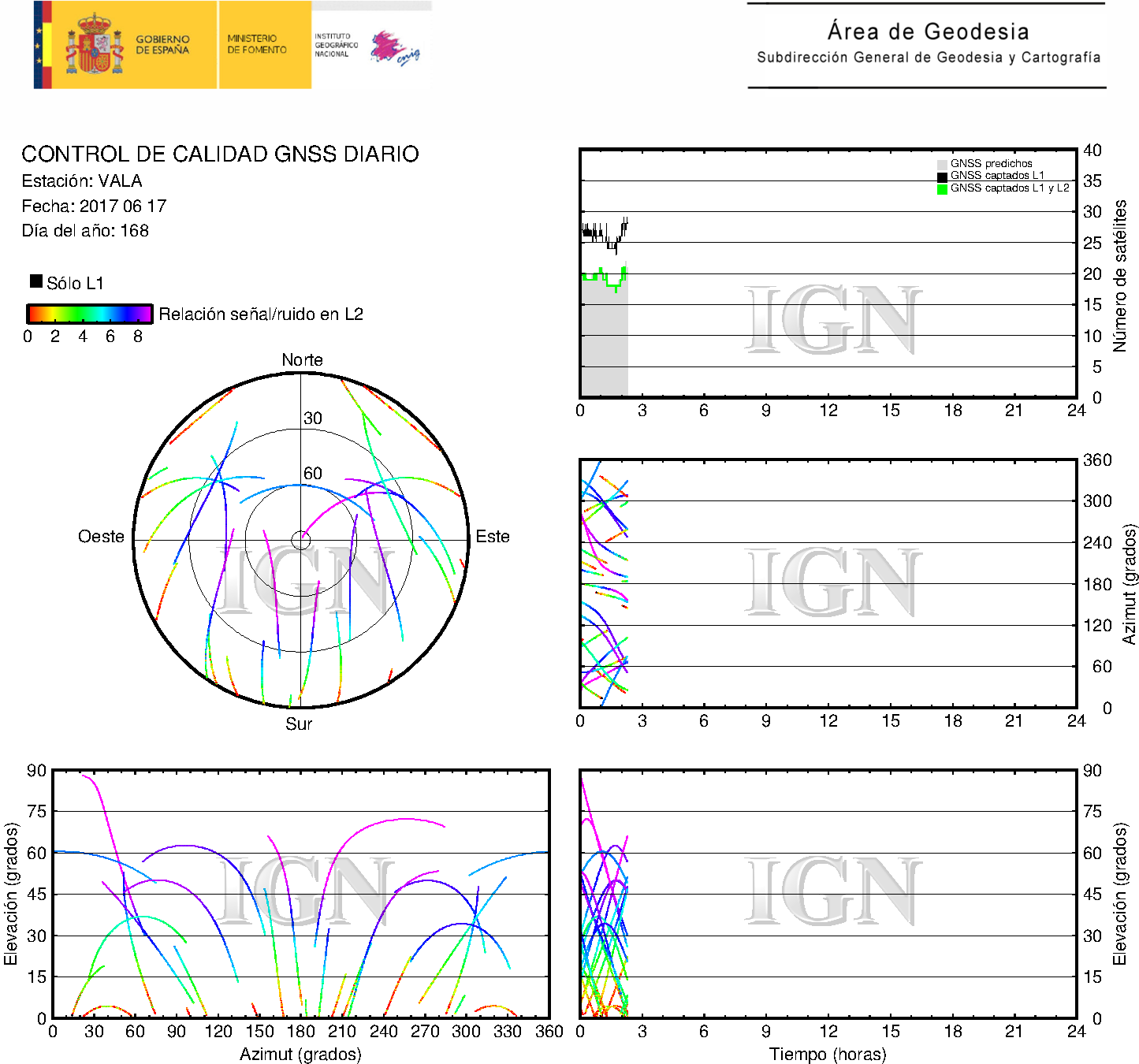The width and height of the screenshot is (1139, 1064).
Task: Click the Control de Calidad GNSS Diario title
Action: (x=220, y=154)
